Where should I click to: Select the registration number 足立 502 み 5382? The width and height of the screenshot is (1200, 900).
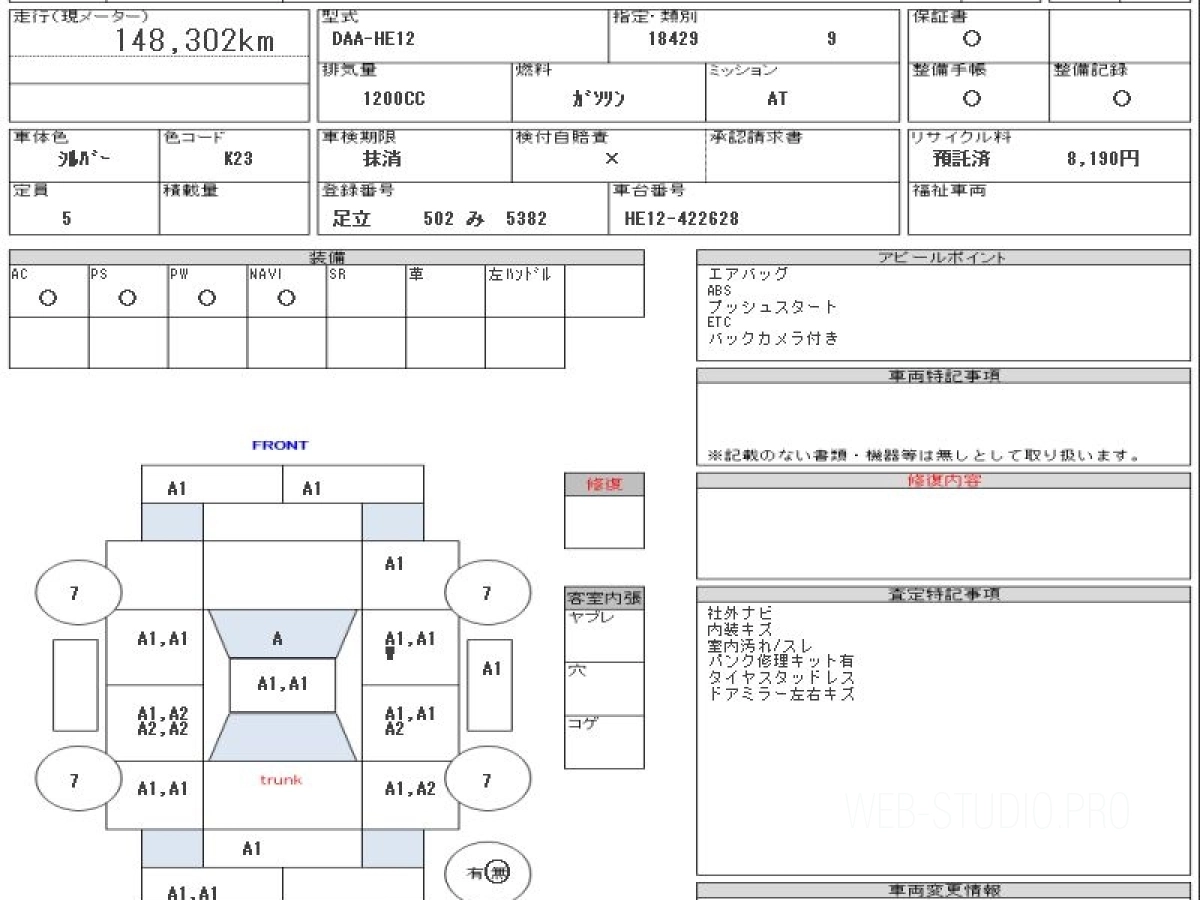(440, 218)
